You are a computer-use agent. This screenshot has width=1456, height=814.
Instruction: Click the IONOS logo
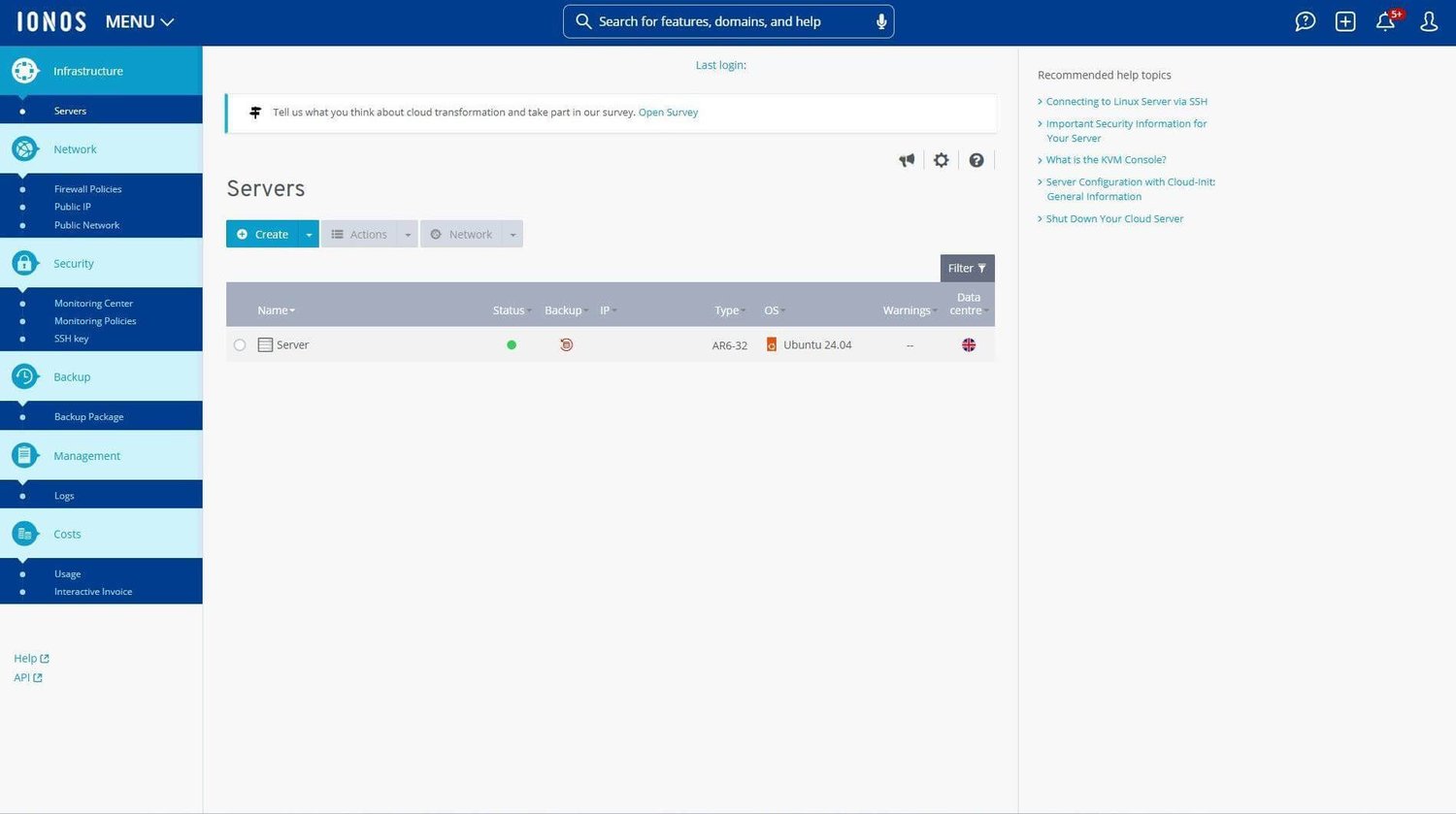51,21
